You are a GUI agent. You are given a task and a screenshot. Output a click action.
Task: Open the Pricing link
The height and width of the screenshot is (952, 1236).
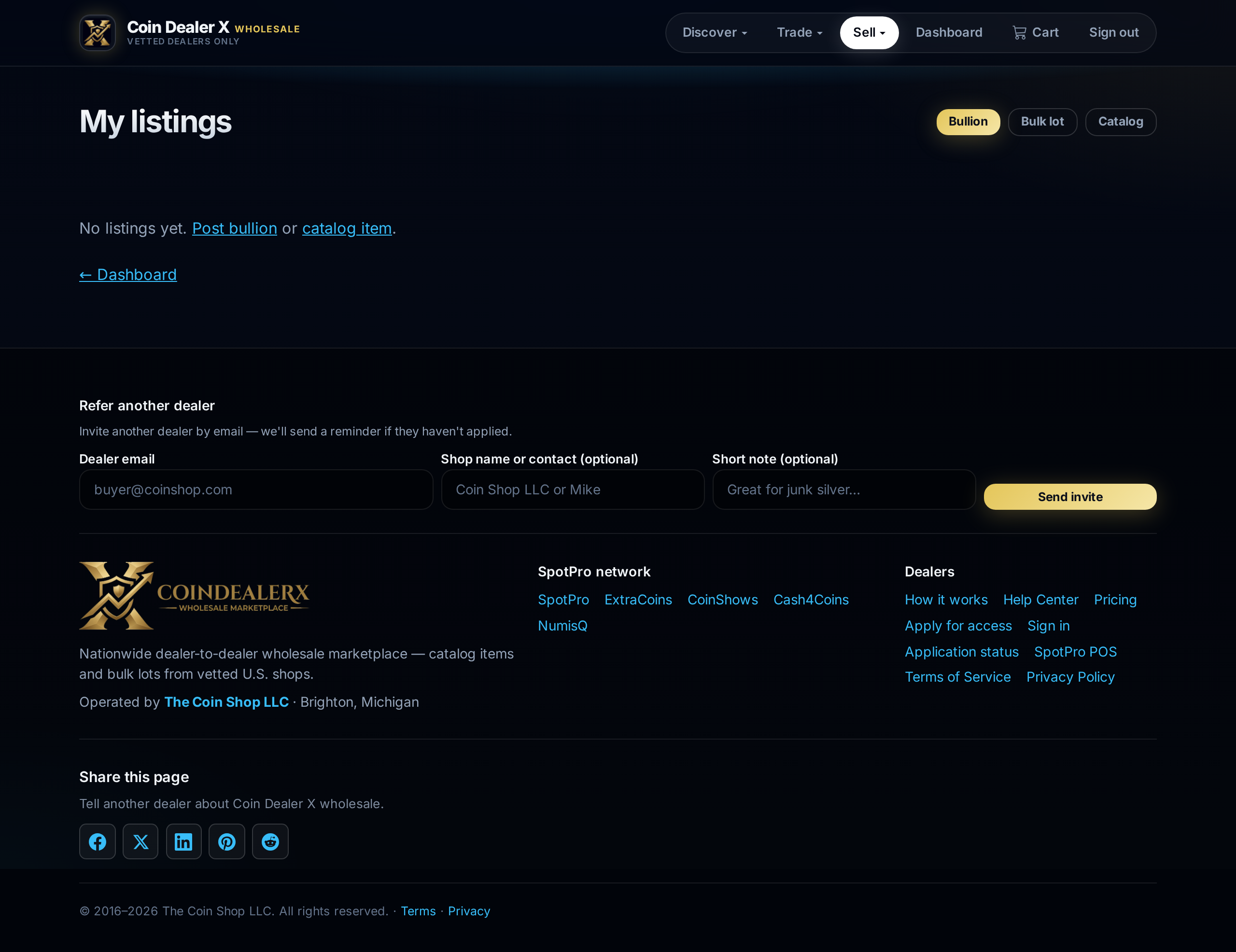1114,600
